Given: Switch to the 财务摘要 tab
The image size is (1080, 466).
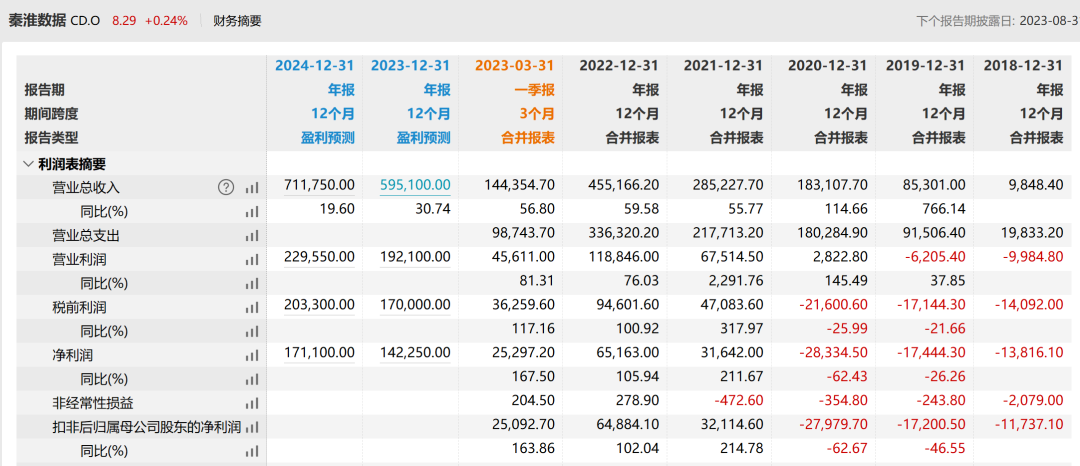Looking at the screenshot, I should tap(237, 20).
